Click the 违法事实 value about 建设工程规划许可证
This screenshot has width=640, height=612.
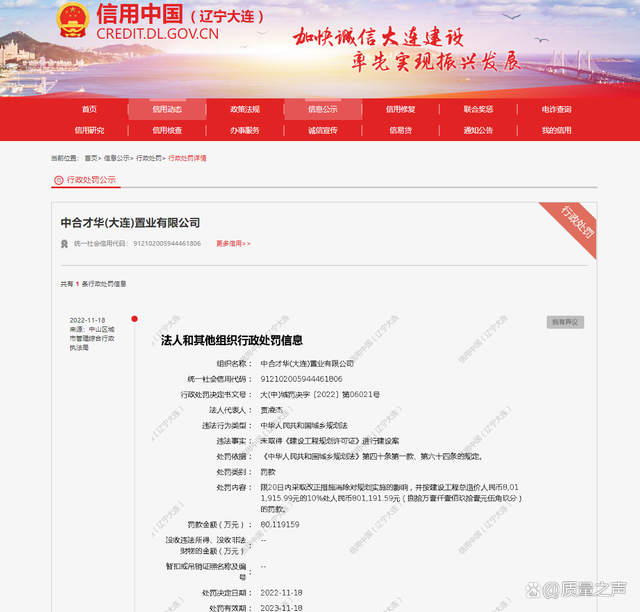point(329,441)
